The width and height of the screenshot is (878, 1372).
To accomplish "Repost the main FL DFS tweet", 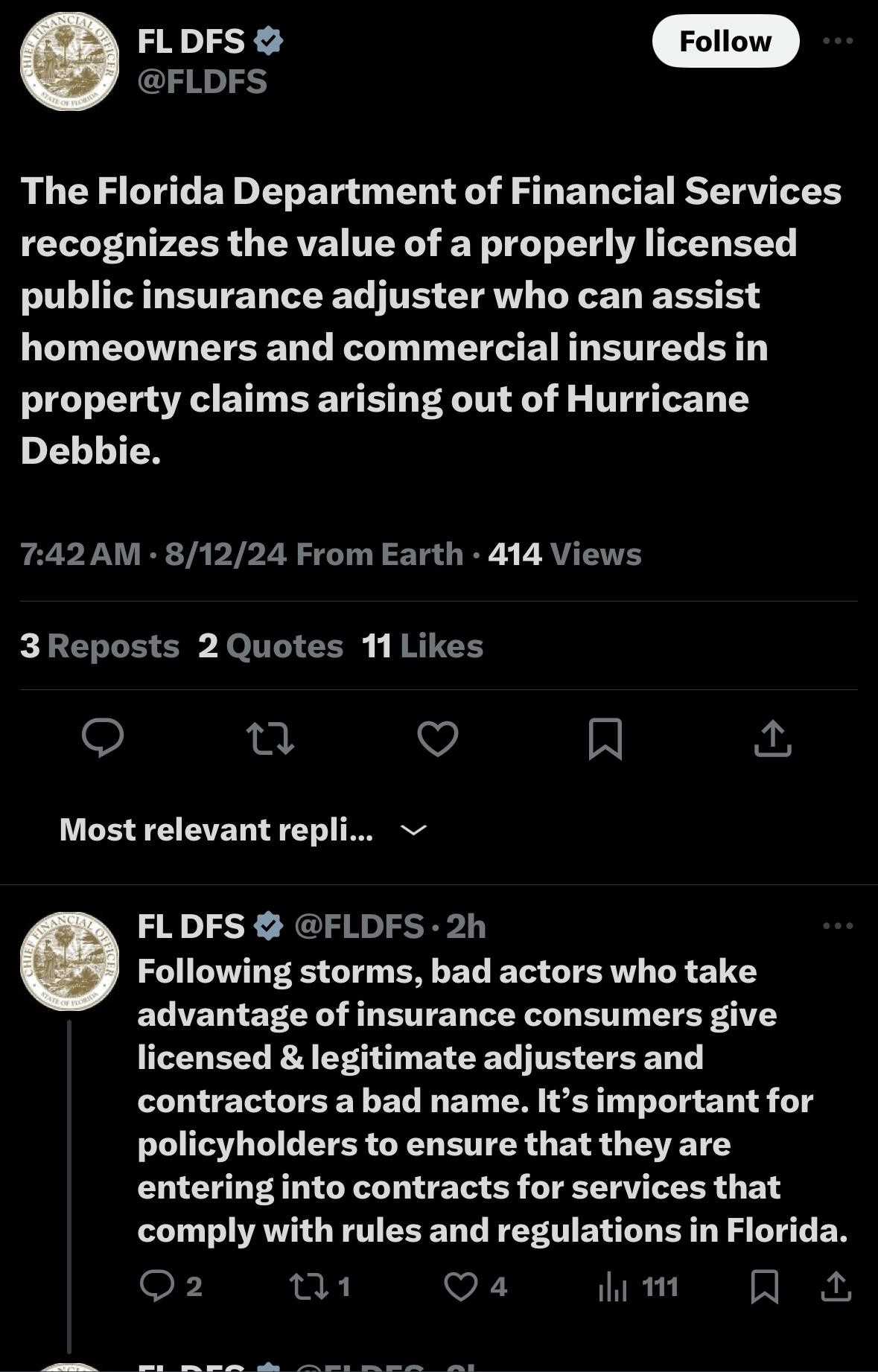I will tap(270, 738).
